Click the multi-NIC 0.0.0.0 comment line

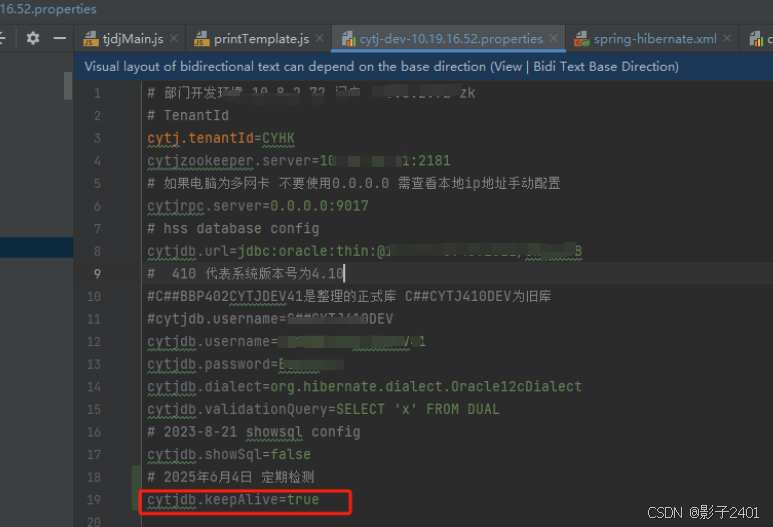[353, 183]
